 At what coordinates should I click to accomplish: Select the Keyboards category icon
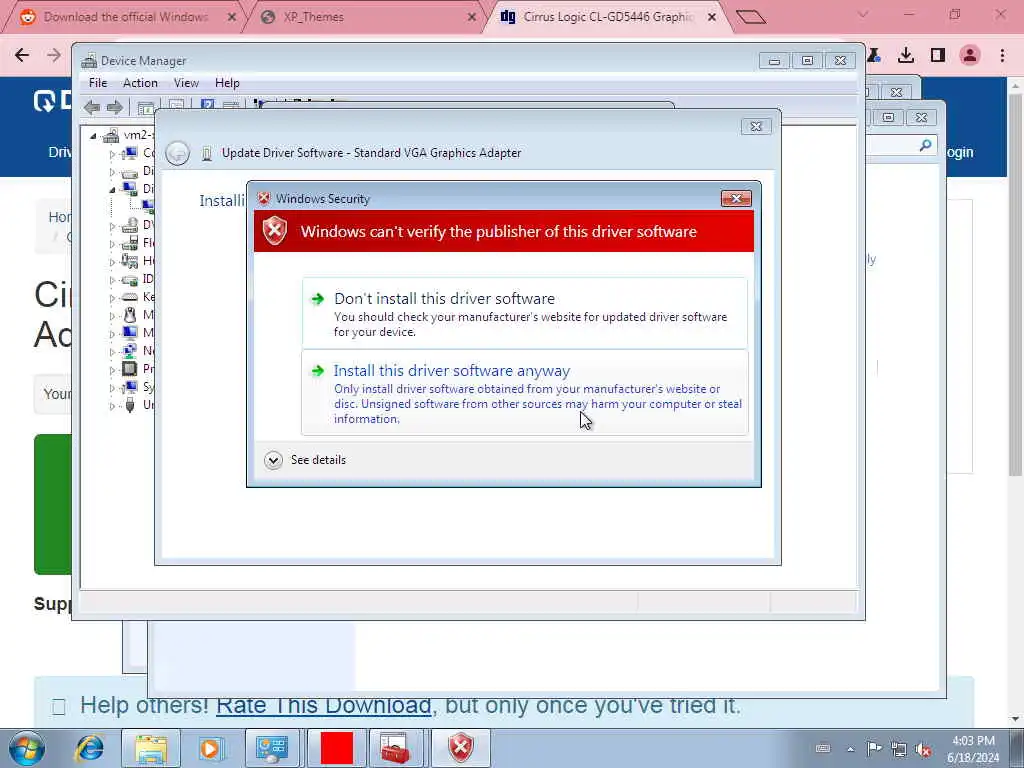pyautogui.click(x=130, y=296)
